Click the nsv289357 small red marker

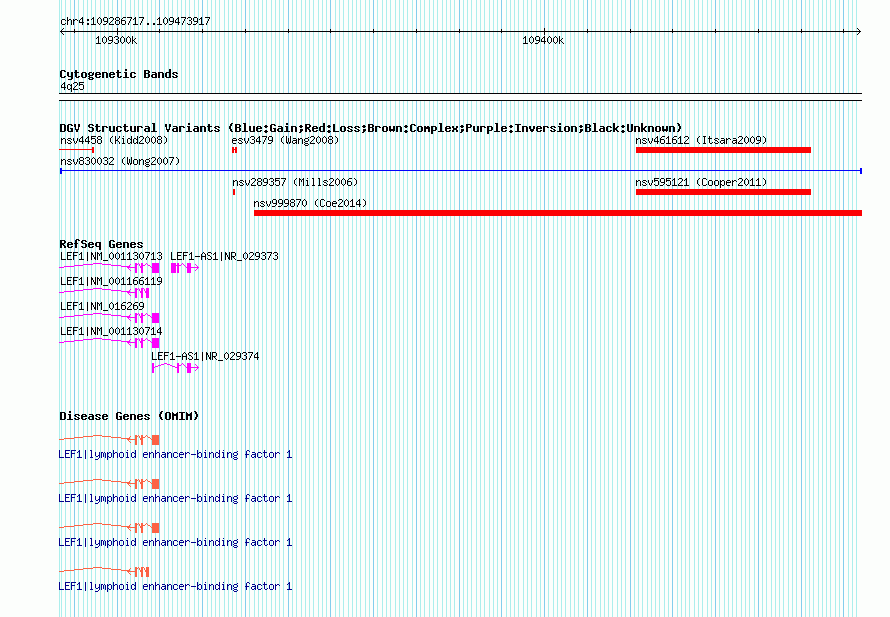point(234,192)
